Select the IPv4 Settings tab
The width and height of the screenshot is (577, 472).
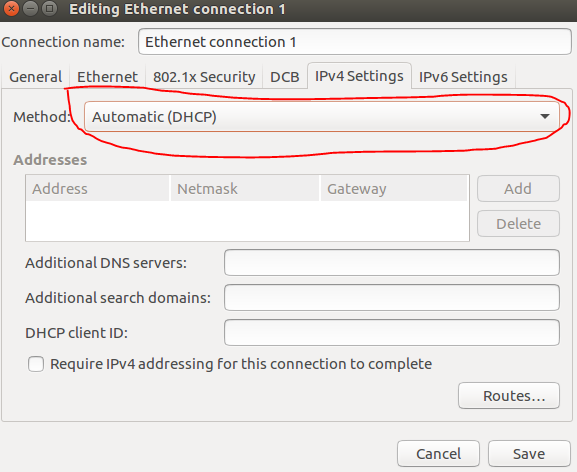click(x=359, y=76)
